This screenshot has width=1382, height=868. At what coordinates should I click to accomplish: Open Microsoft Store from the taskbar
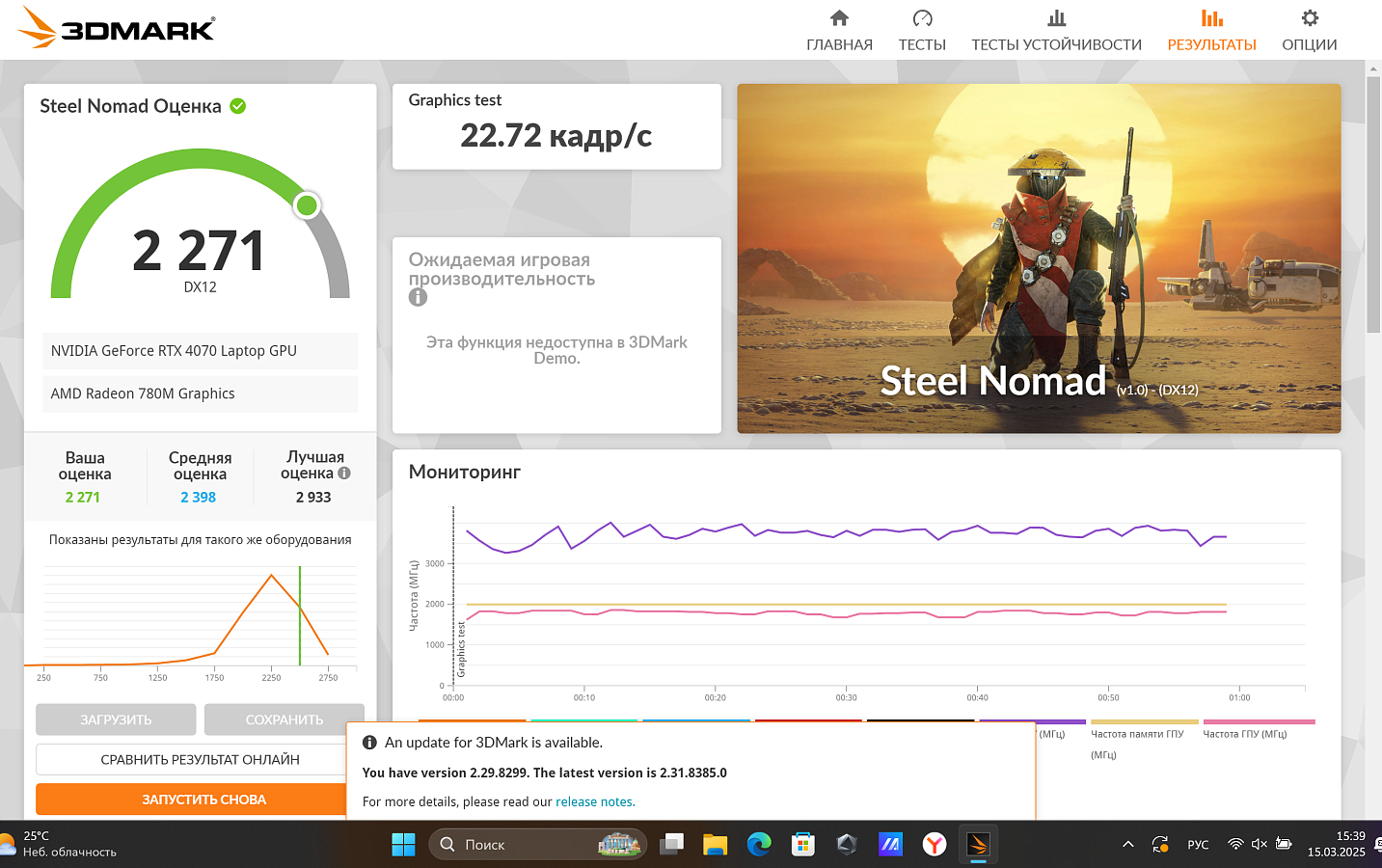[x=802, y=845]
